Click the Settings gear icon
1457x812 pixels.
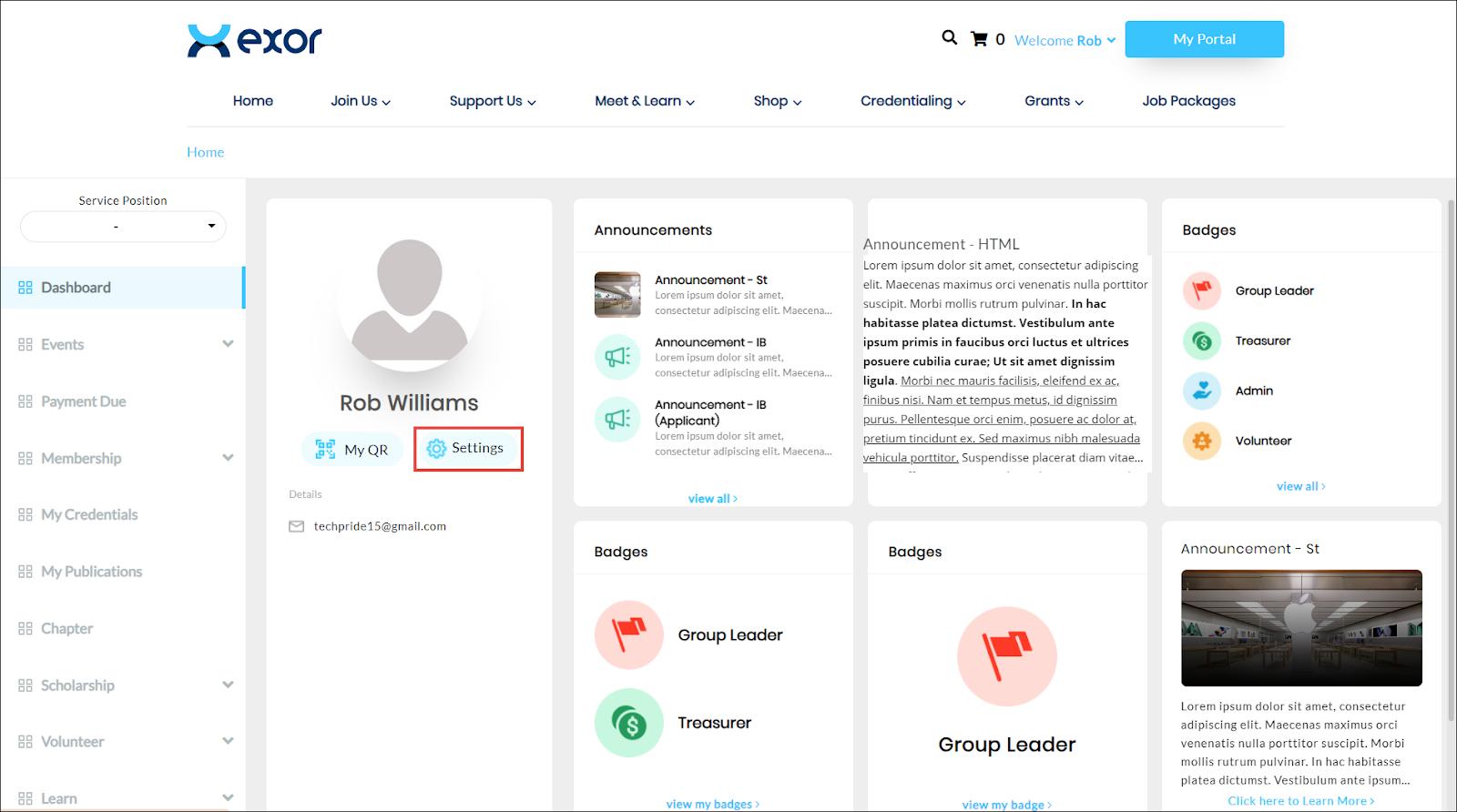(436, 449)
